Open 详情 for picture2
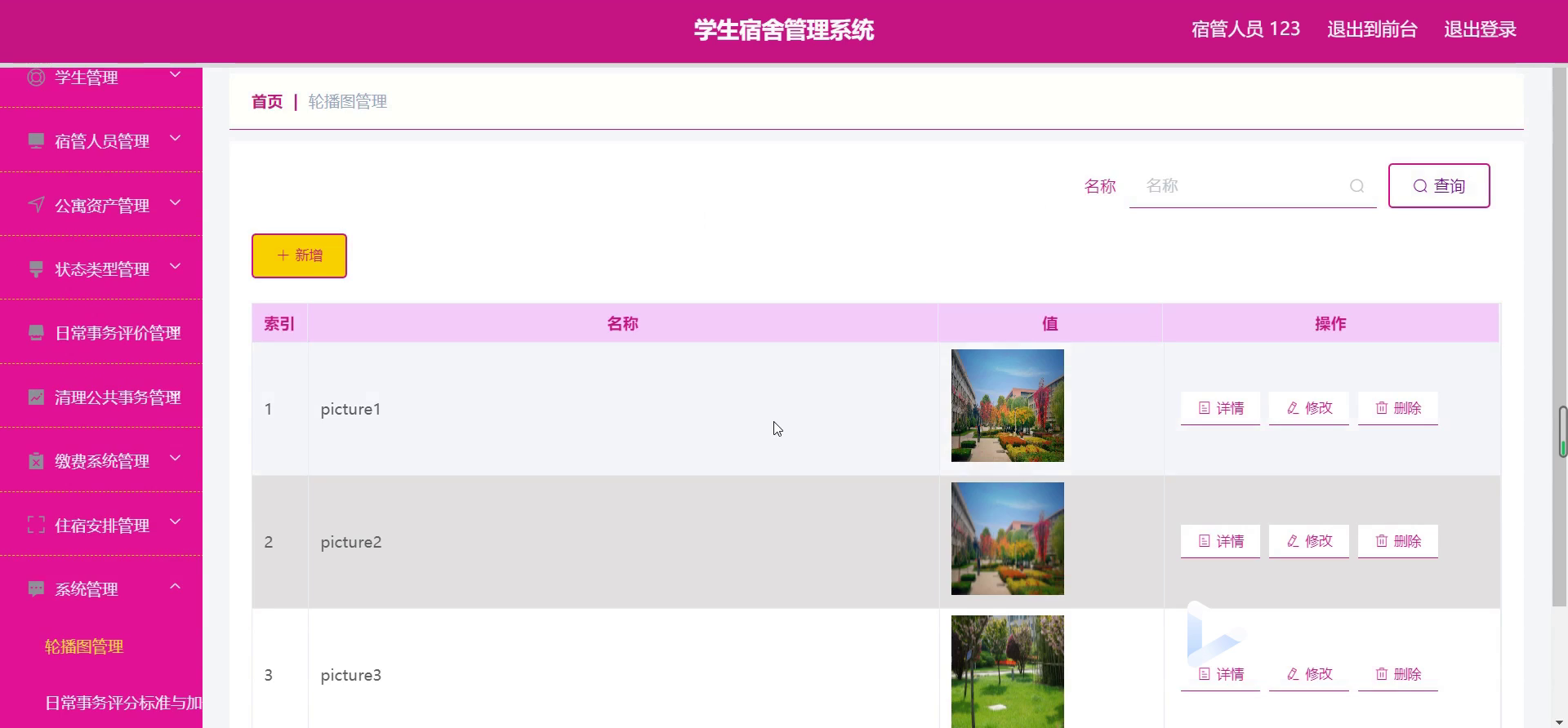 click(1220, 541)
